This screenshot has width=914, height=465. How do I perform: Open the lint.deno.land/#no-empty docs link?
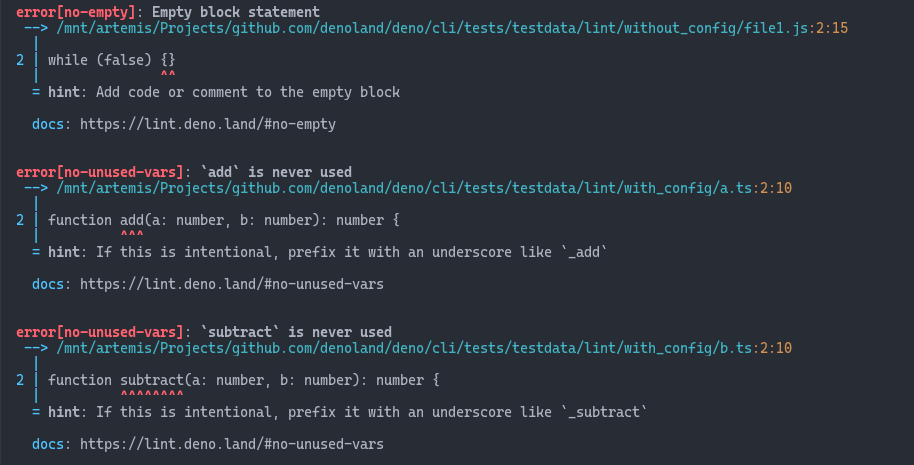pyautogui.click(x=207, y=124)
